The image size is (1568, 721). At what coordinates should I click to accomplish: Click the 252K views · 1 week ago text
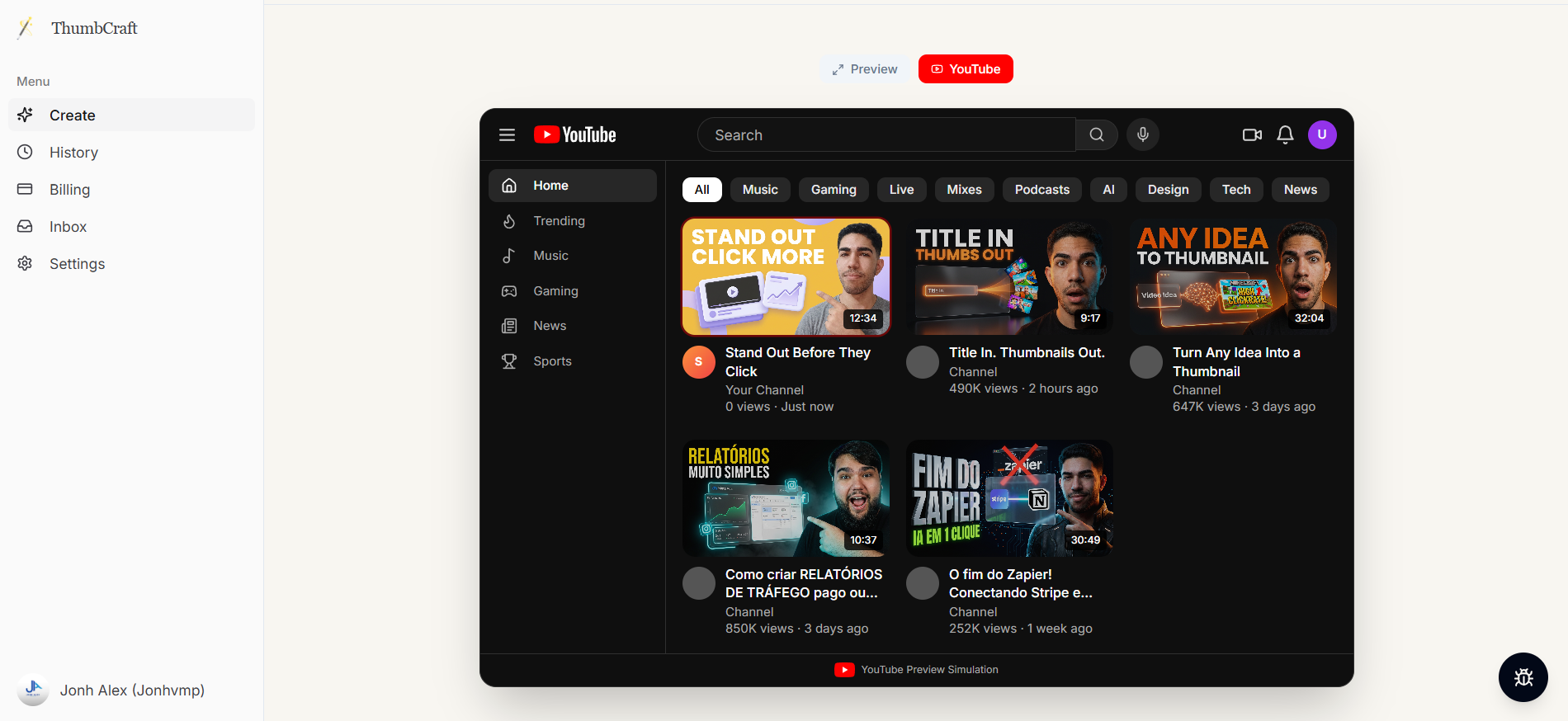coord(1020,629)
